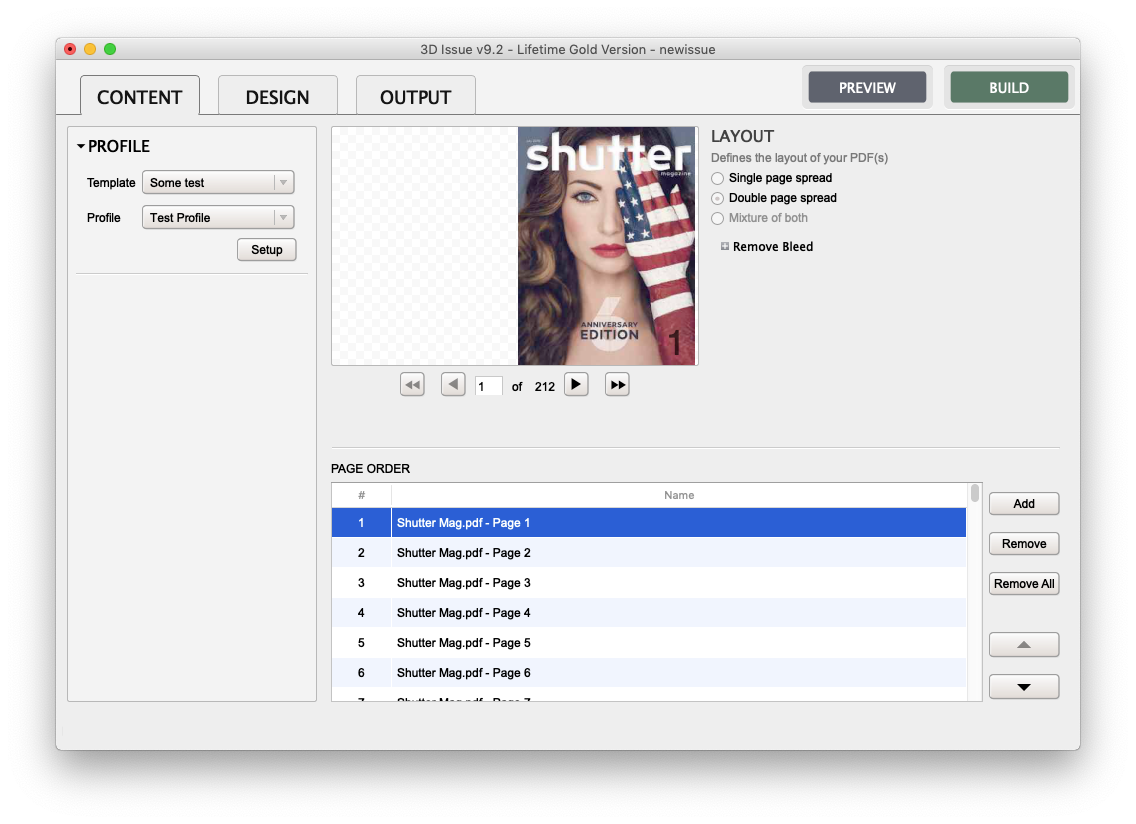Move the selected page down in the order

point(1023,687)
